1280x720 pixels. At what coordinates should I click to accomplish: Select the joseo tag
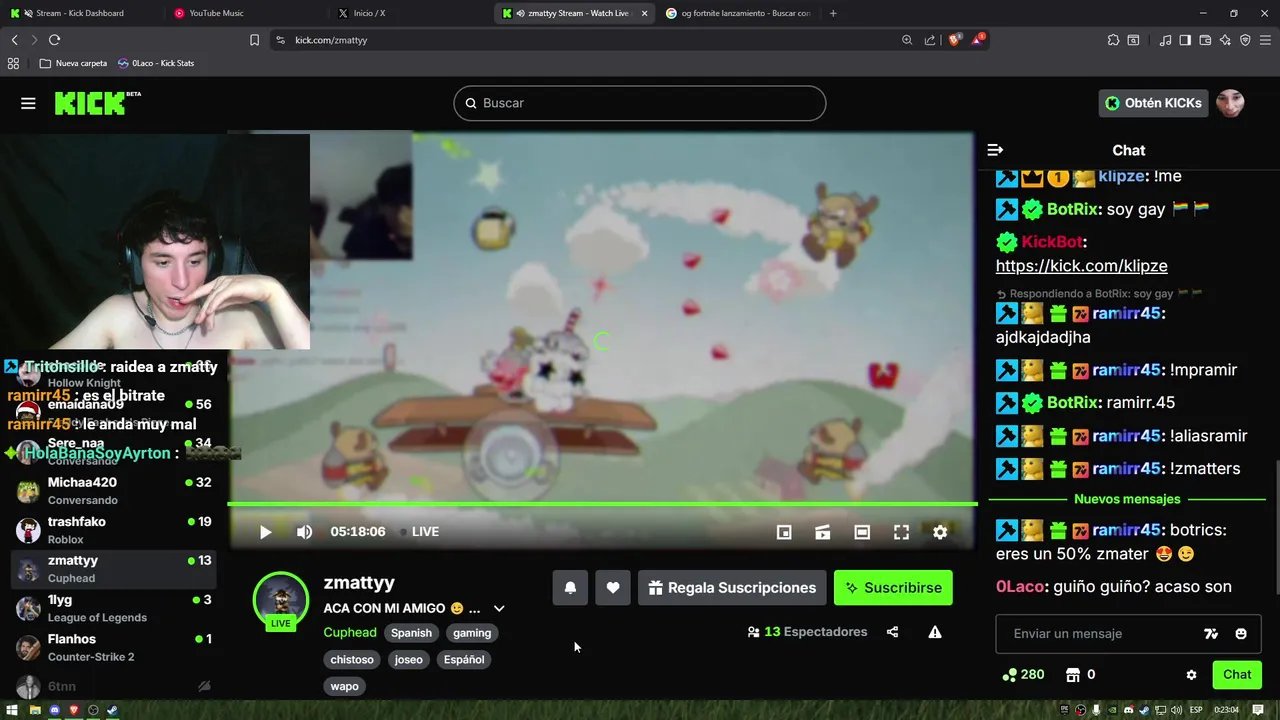point(408,660)
